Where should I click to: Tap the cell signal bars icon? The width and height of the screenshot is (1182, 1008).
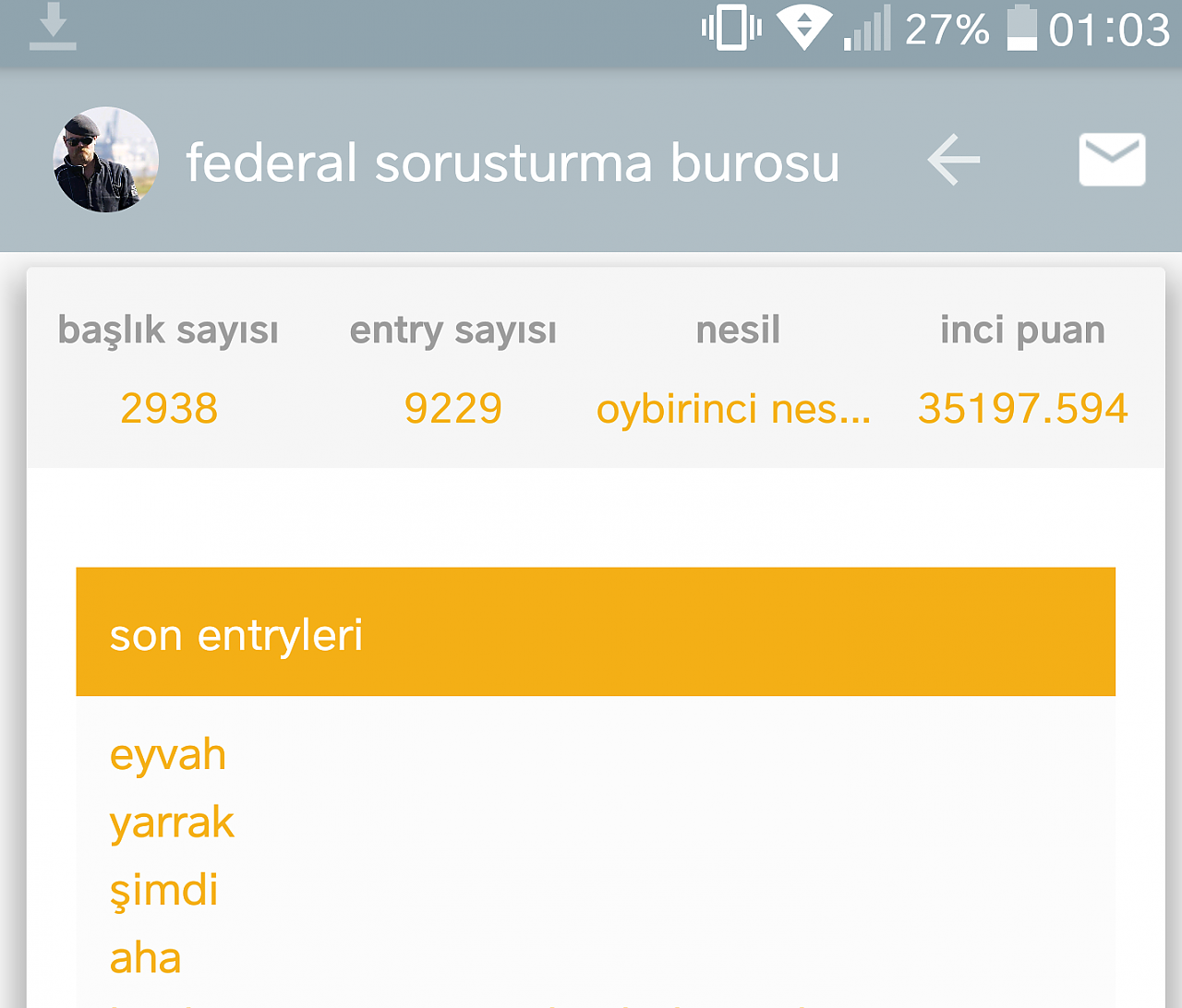pos(867,28)
